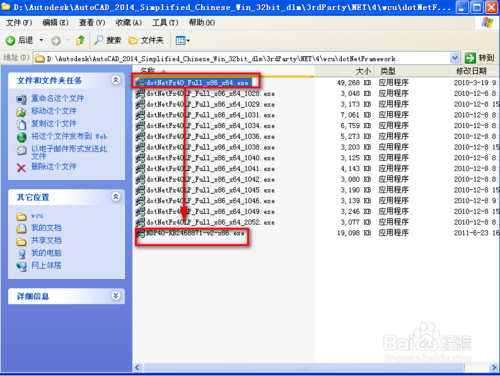
Task: Open the 工具(T) menu
Action: coord(165,23)
